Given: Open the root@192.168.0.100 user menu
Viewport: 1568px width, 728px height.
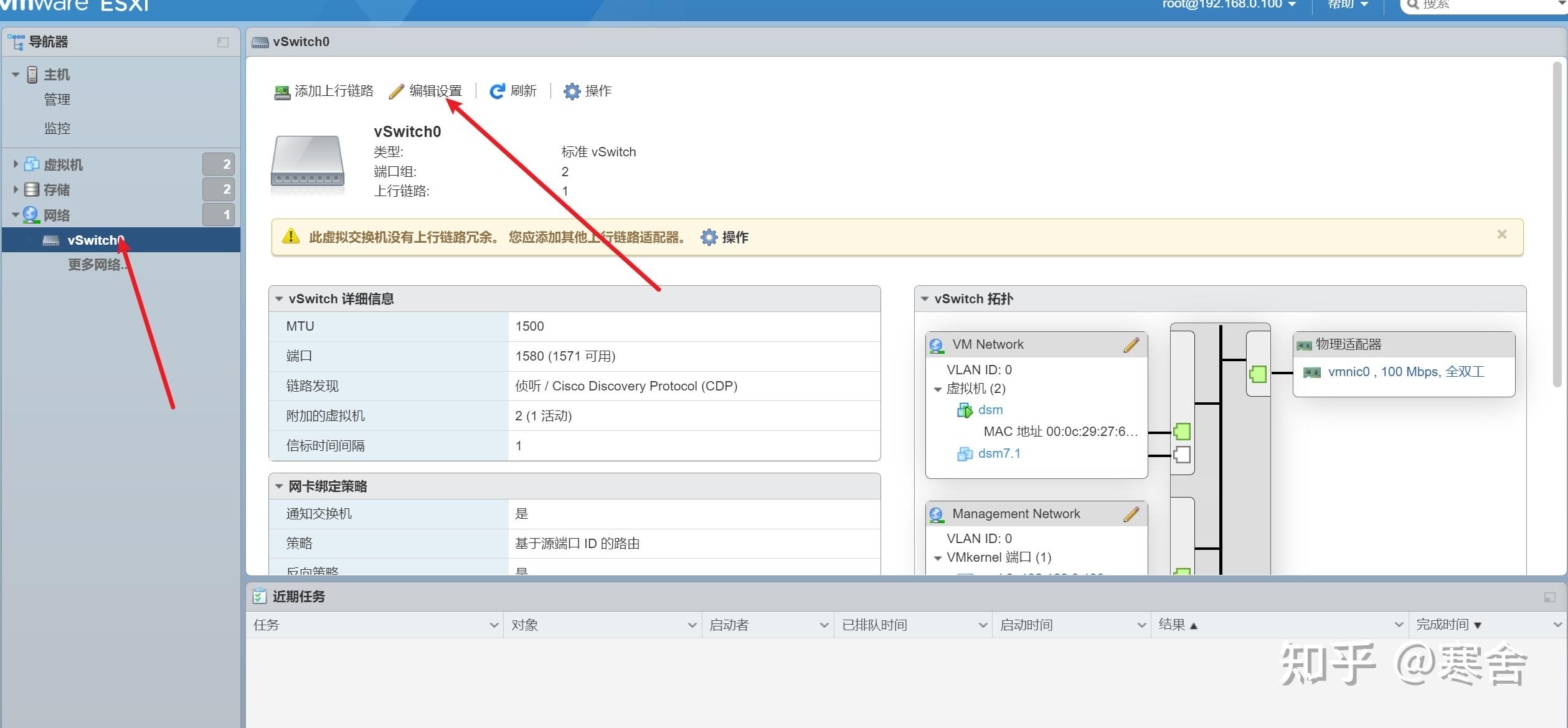Looking at the screenshot, I should tap(1229, 4).
